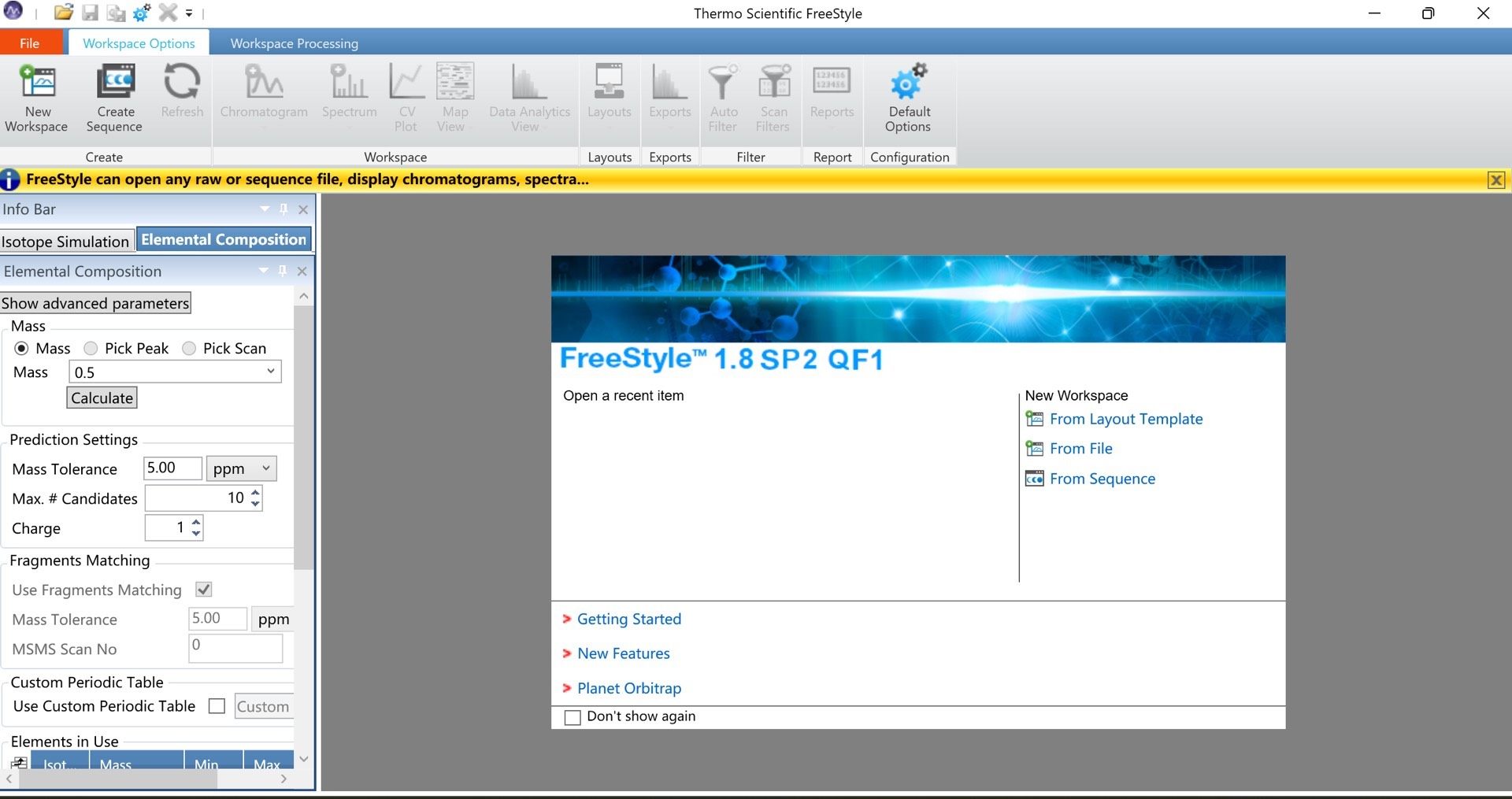Image resolution: width=1512 pixels, height=799 pixels.
Task: Pin the Elemental Composition panel
Action: [283, 271]
